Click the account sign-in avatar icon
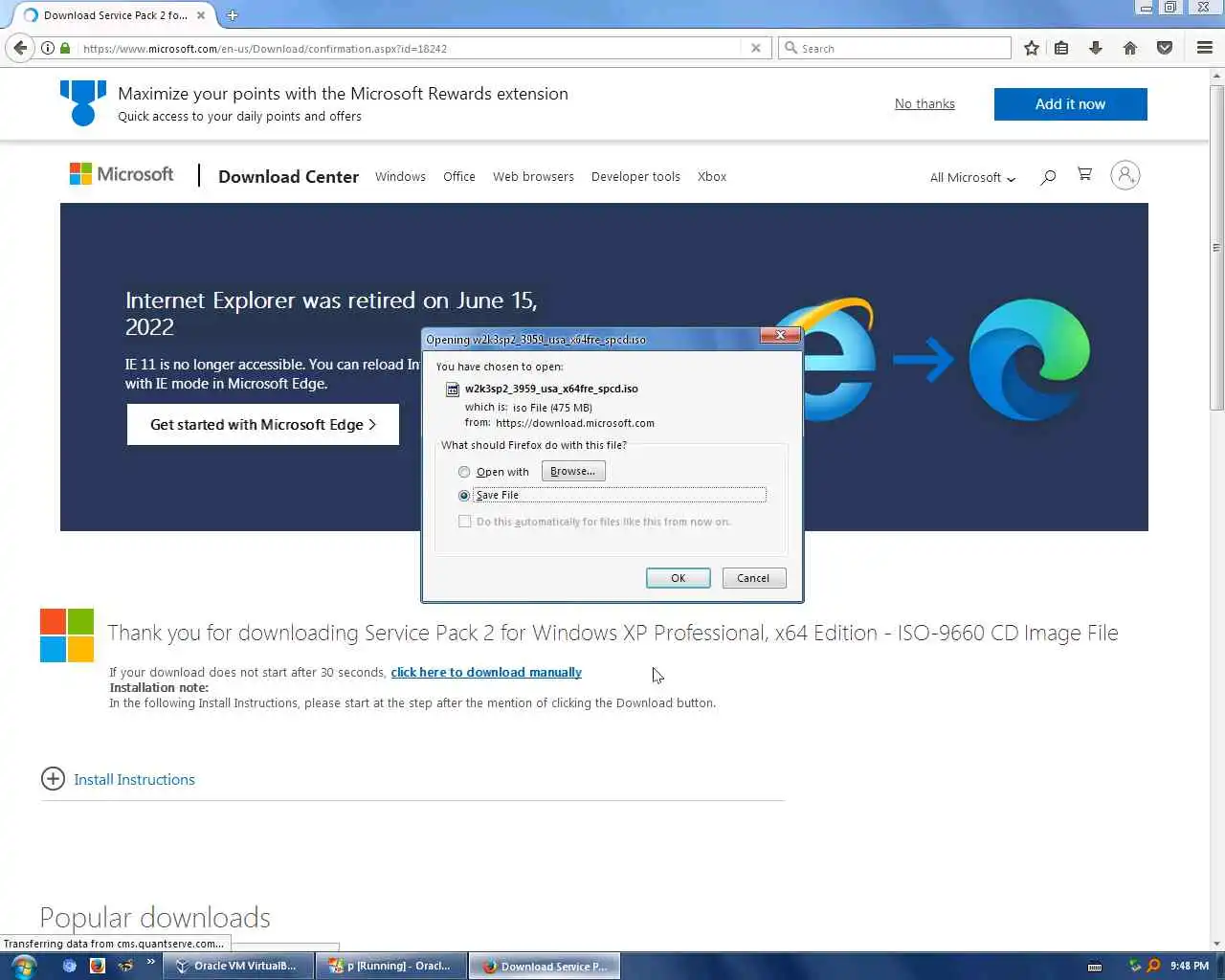The height and width of the screenshot is (980, 1225). [x=1125, y=175]
